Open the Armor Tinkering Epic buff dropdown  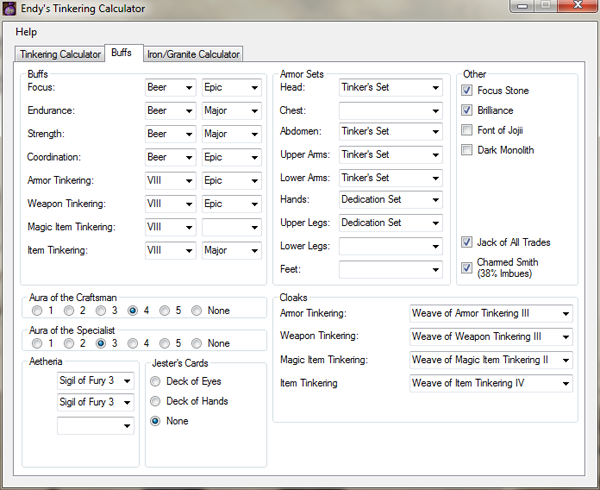pos(232,181)
